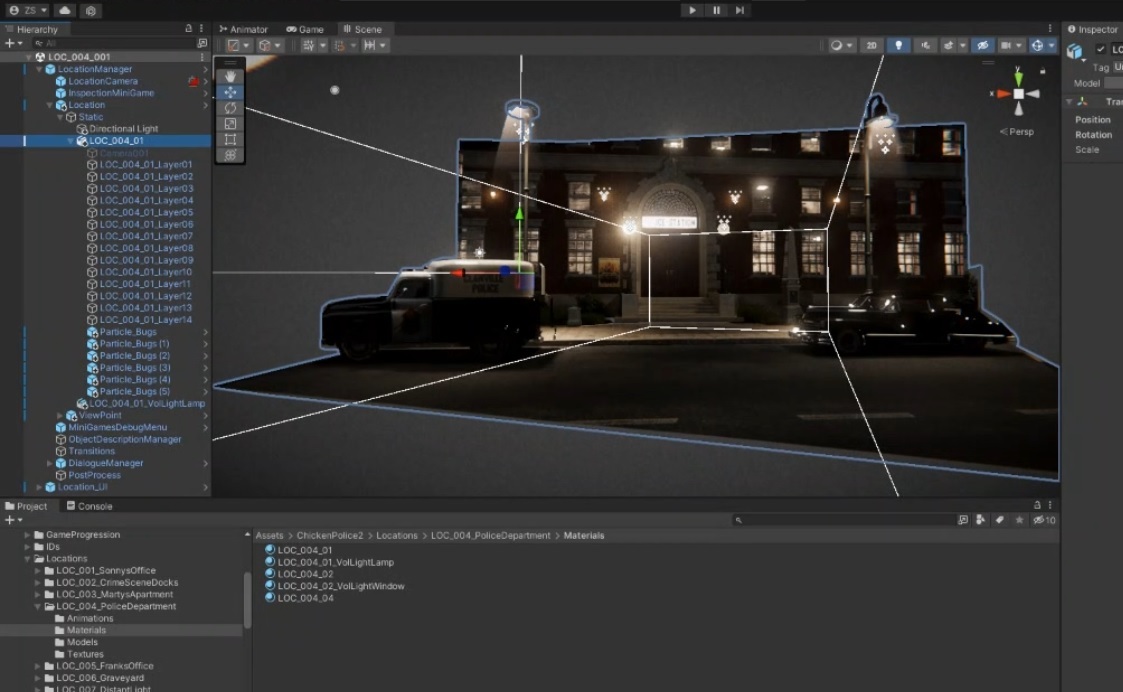Click the red X axis cone on gizmo
The height and width of the screenshot is (692, 1123).
pyautogui.click(x=1003, y=94)
